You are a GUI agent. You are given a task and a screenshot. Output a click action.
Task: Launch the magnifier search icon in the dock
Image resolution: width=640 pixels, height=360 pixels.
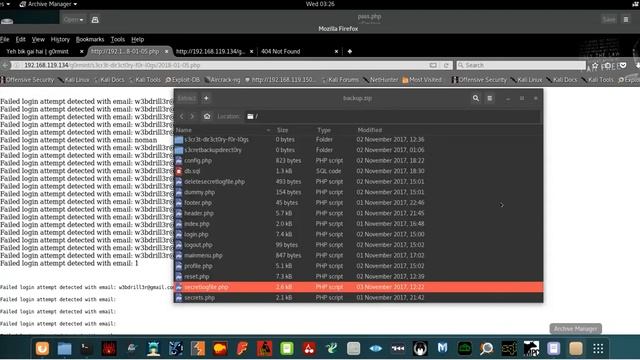487,349
